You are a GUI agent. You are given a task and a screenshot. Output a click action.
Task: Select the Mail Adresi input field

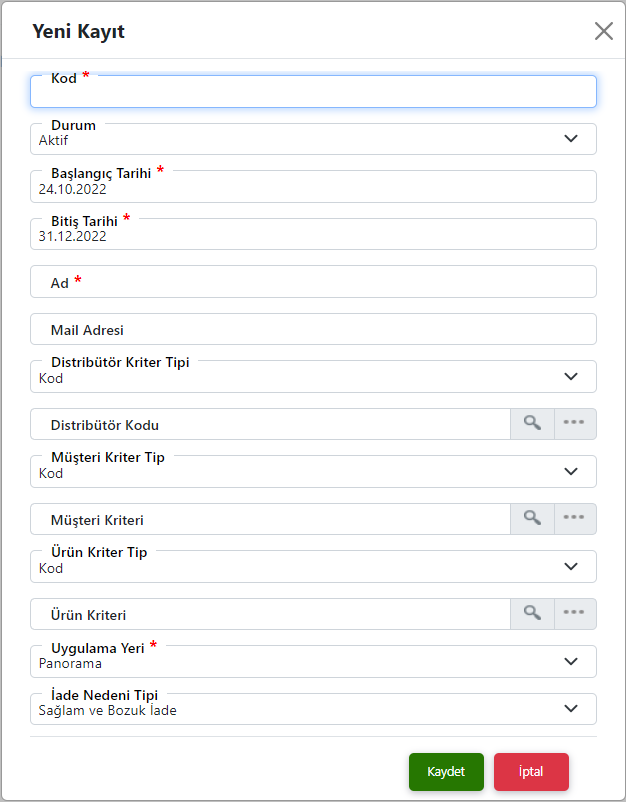tap(313, 329)
